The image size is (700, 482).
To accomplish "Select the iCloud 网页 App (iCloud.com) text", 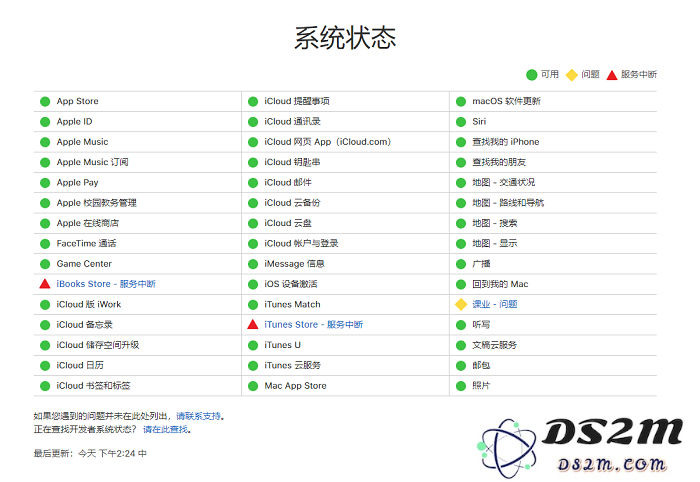I will tap(327, 142).
